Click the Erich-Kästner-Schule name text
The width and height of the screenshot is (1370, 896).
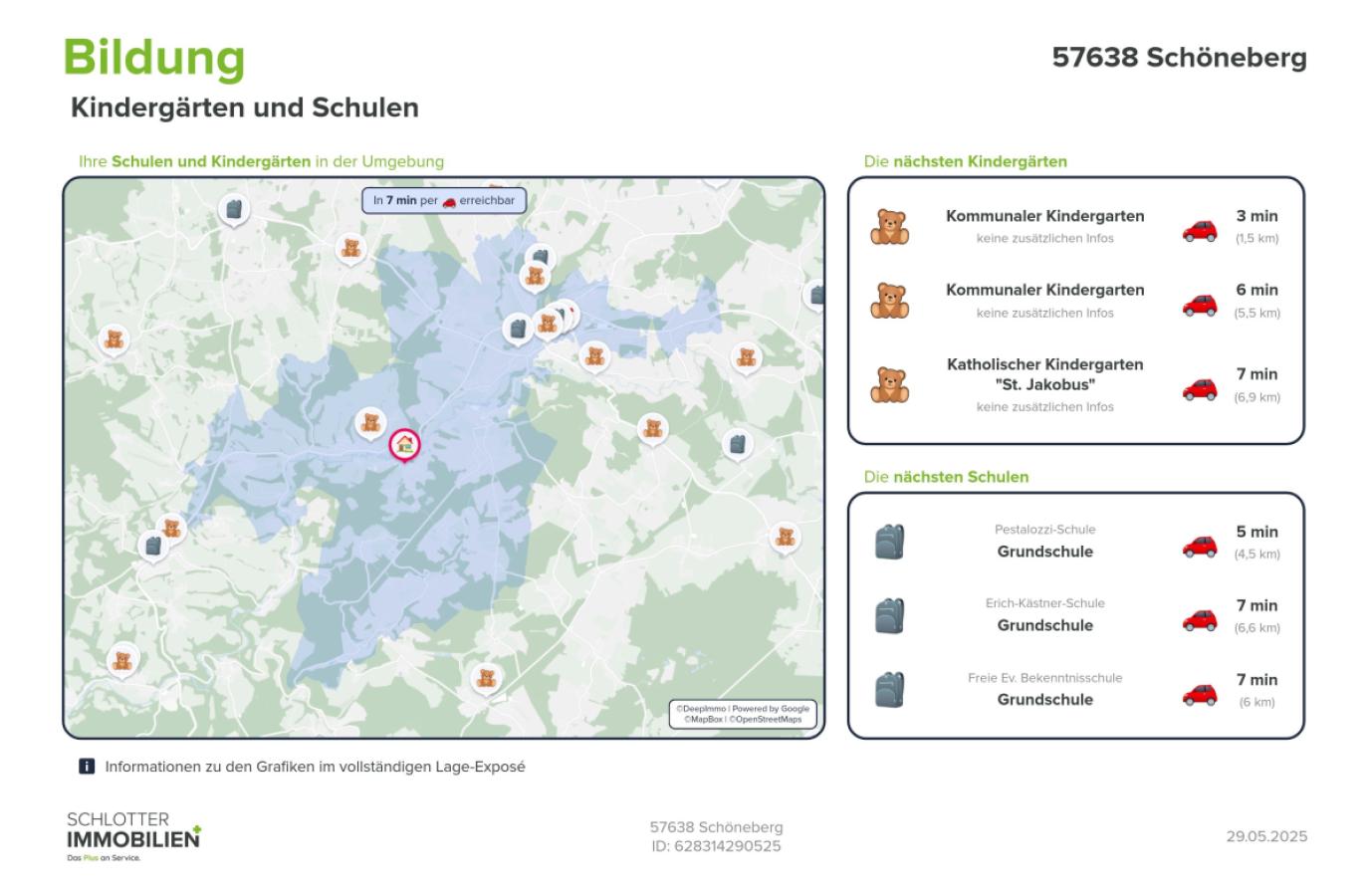(1044, 603)
